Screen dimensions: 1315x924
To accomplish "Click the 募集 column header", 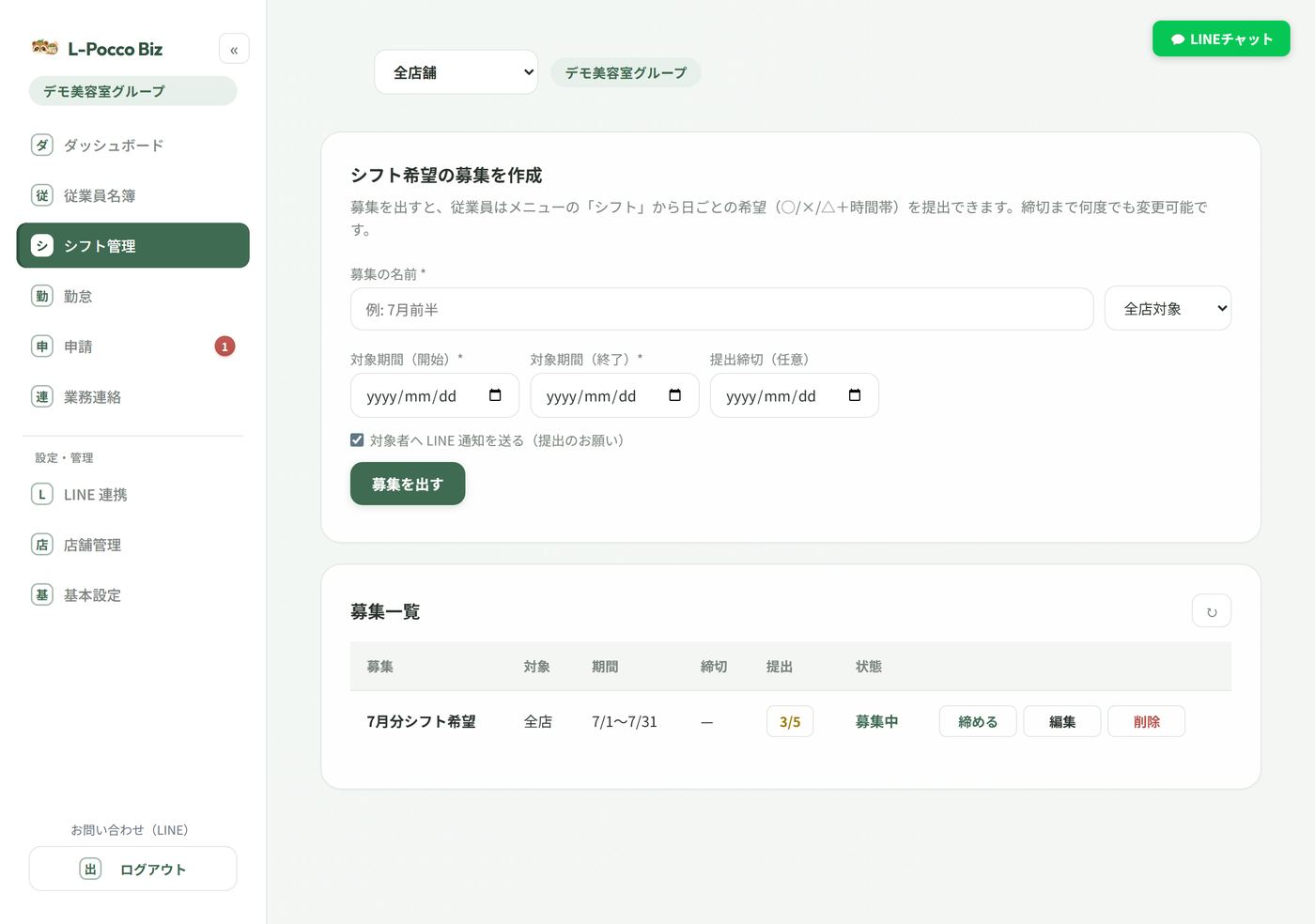I will pyautogui.click(x=380, y=666).
